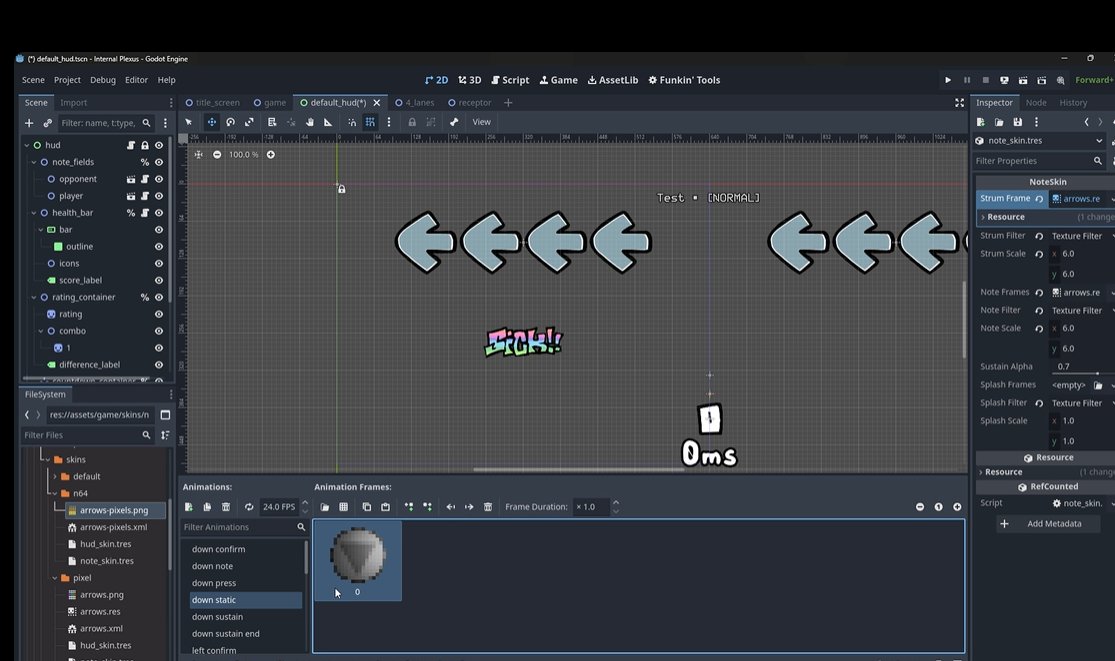Collapse the note_fields node in the scene tree
The width and height of the screenshot is (1115, 661).
[33, 162]
